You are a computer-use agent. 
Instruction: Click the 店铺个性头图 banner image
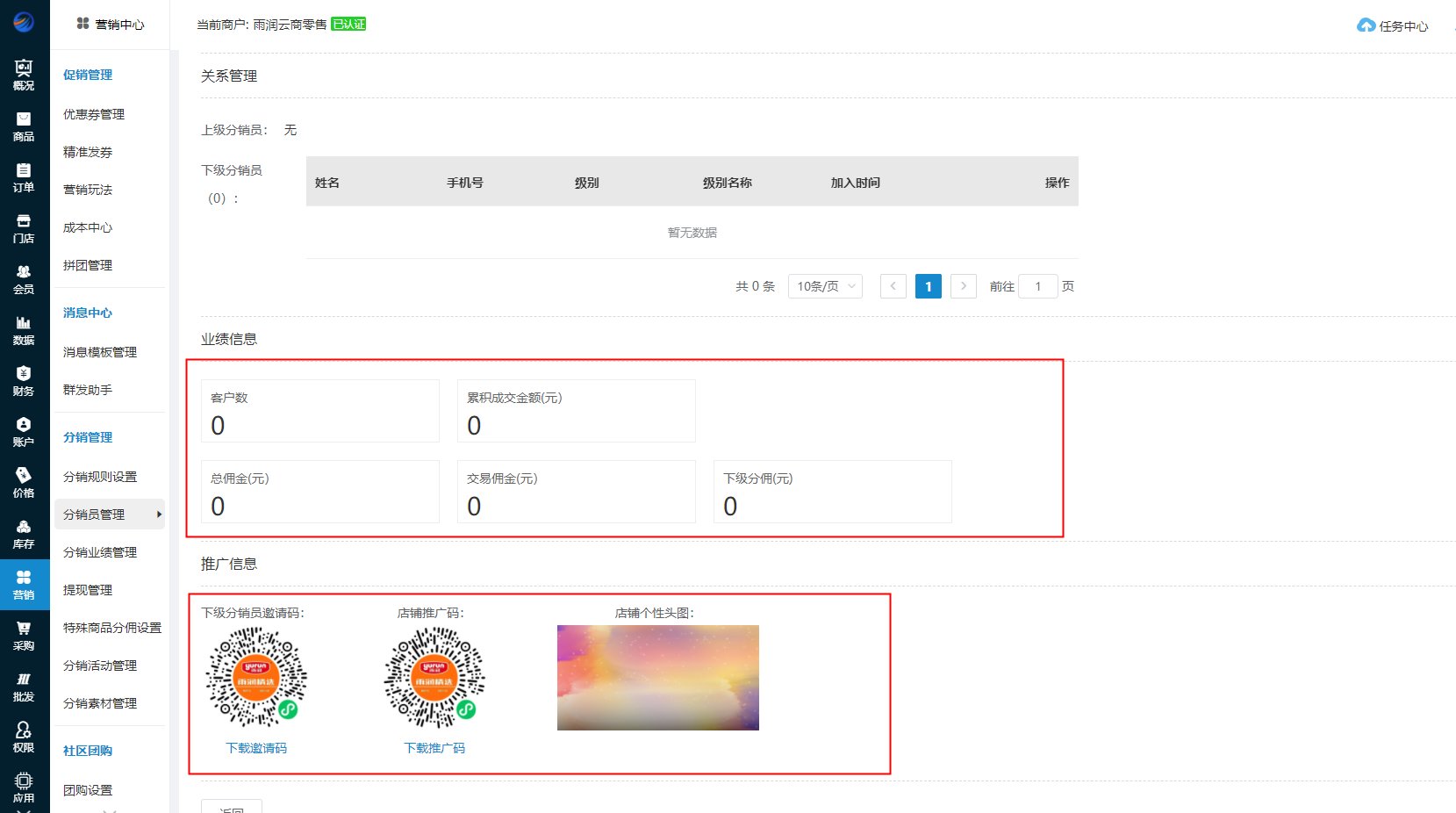pos(658,678)
